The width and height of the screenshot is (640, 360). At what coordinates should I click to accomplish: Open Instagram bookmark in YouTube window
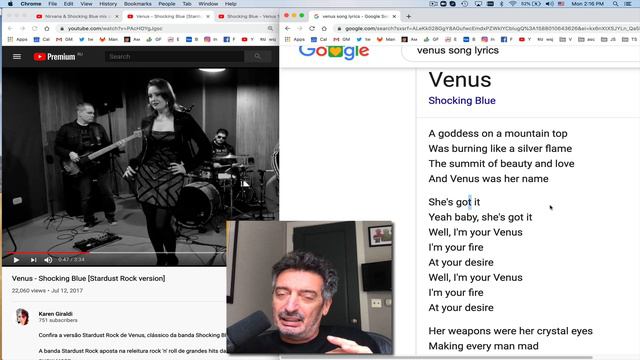point(211,40)
